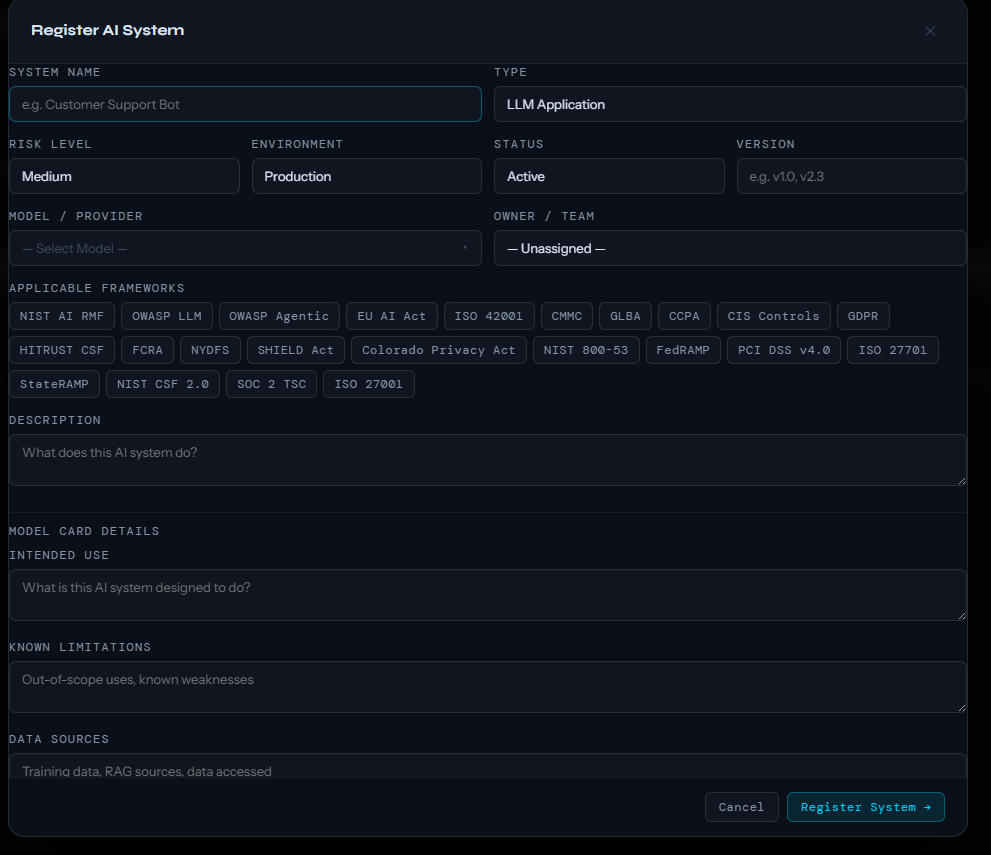Open the Risk Level dropdown set to Medium
This screenshot has width=991, height=855.
click(124, 176)
